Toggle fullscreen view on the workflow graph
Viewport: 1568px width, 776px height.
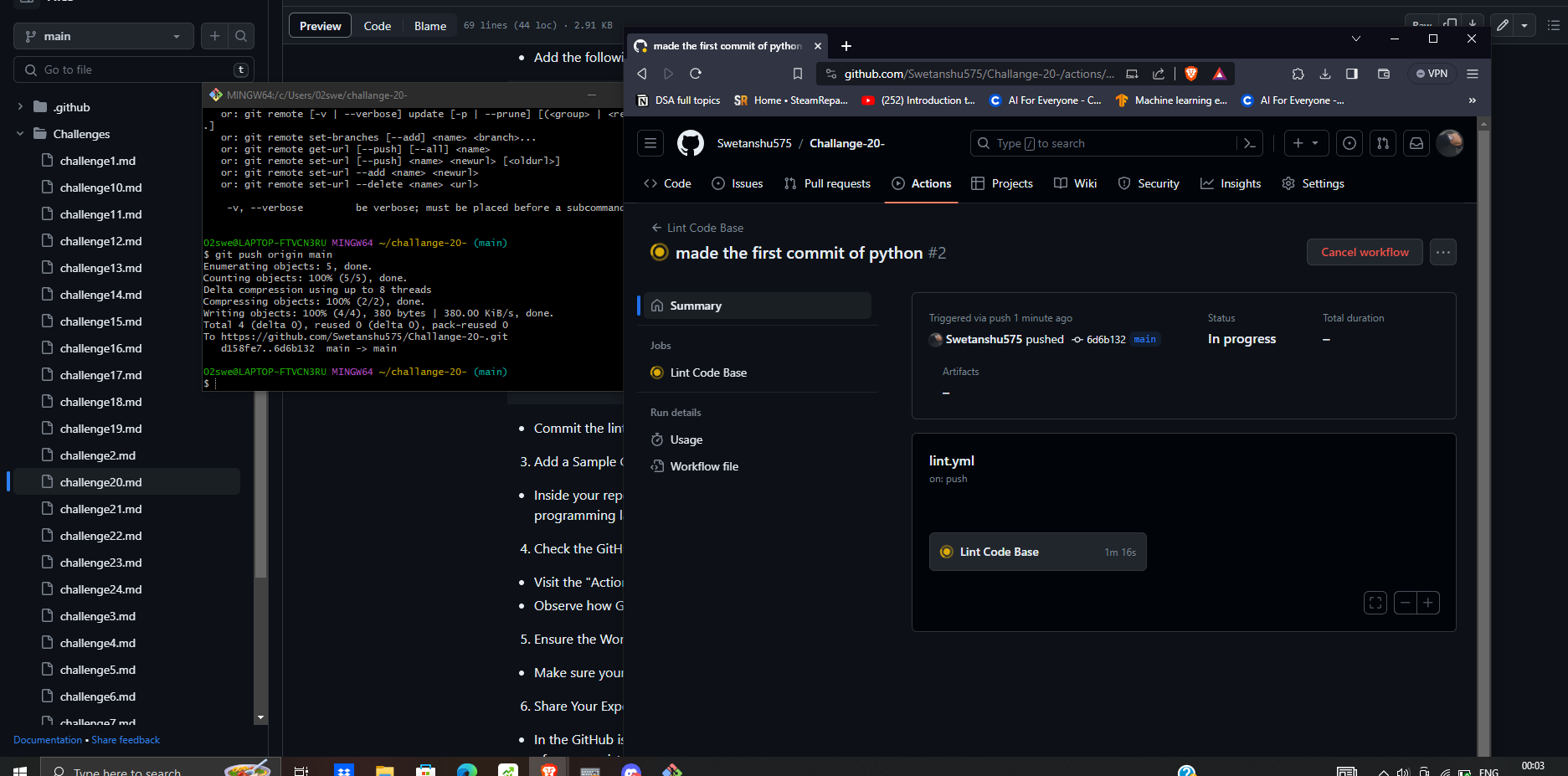tap(1375, 603)
